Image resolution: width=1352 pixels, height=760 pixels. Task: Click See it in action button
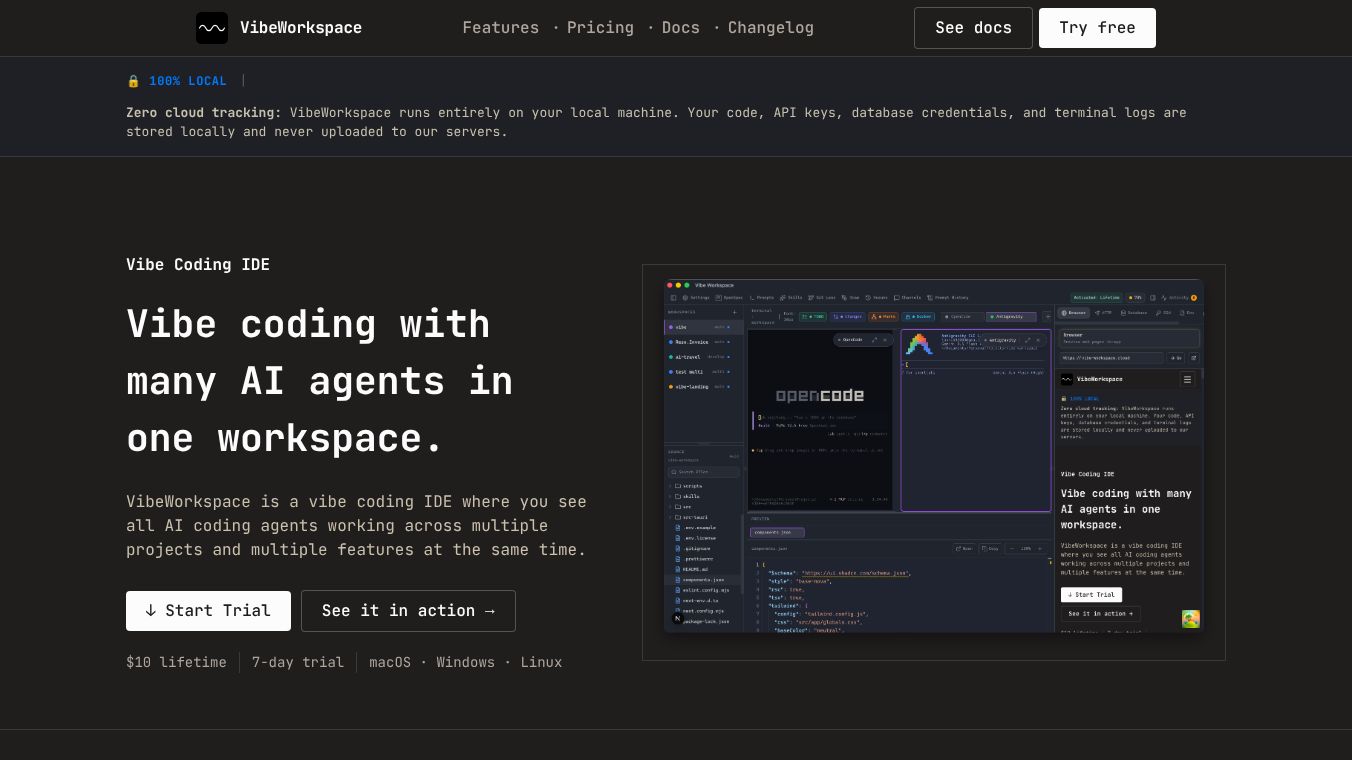(x=408, y=611)
